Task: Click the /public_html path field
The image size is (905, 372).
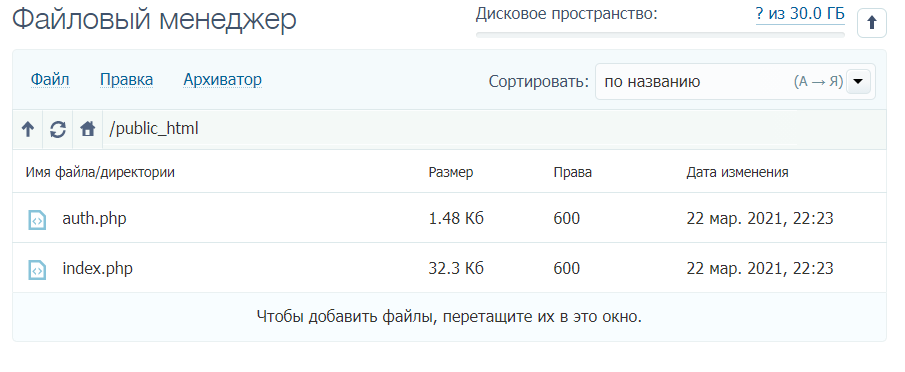Action: tap(450, 129)
